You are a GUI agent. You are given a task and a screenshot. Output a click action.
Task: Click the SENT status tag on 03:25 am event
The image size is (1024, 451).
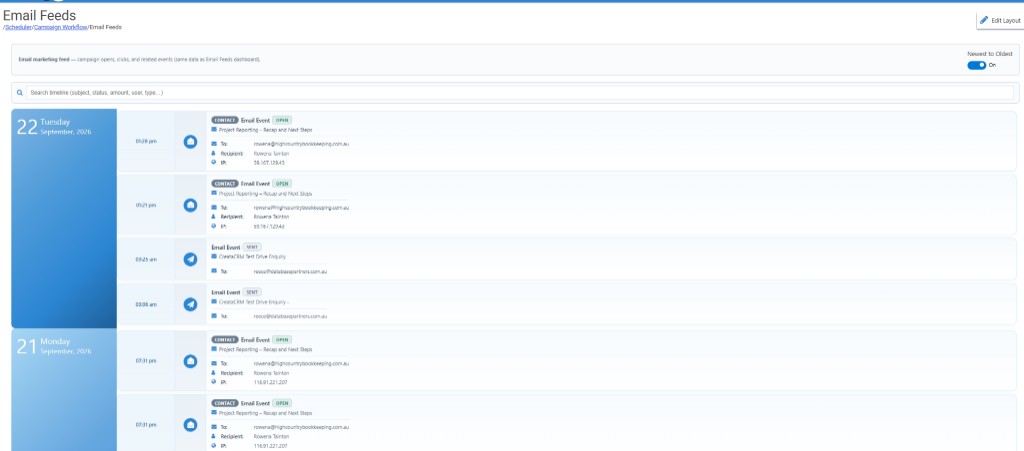[x=252, y=247]
